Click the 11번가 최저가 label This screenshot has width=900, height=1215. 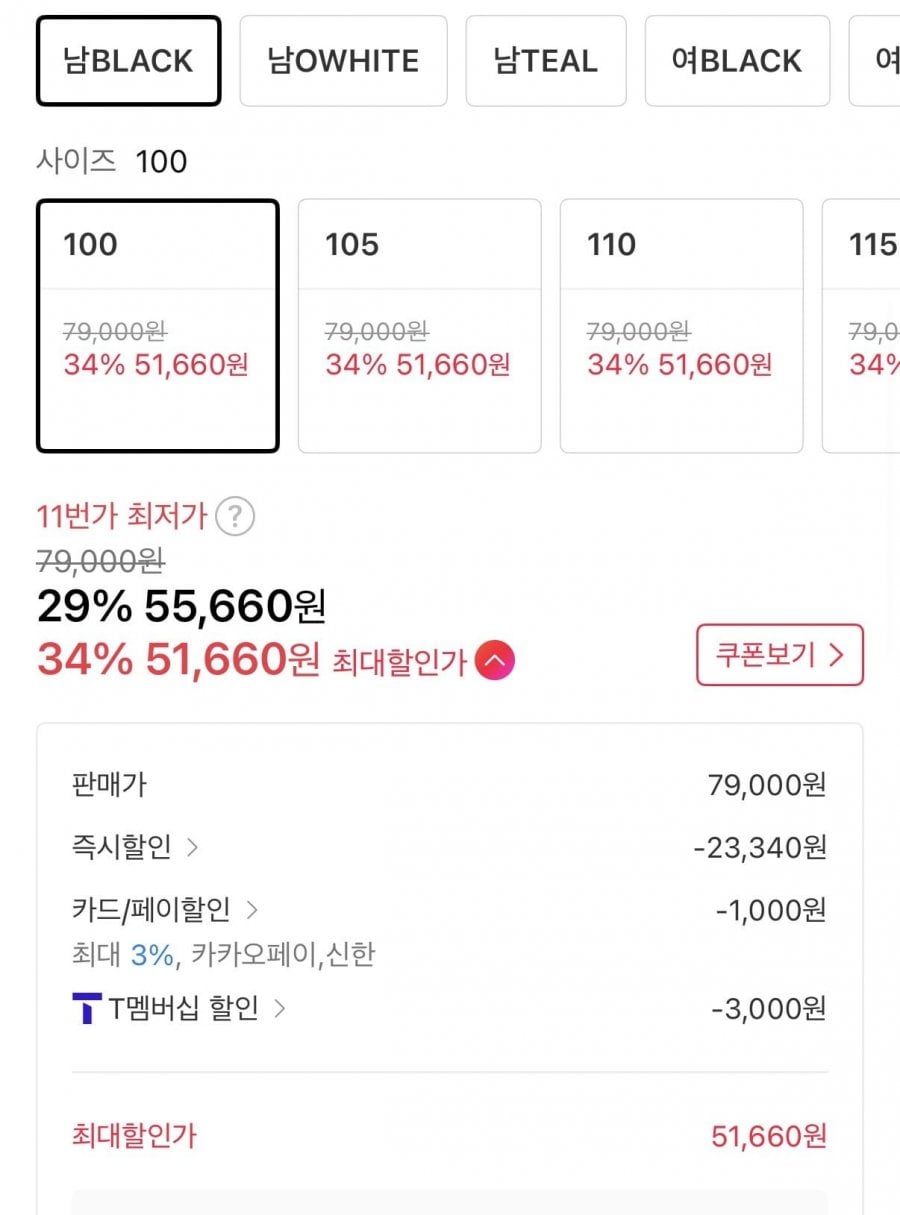point(121,517)
